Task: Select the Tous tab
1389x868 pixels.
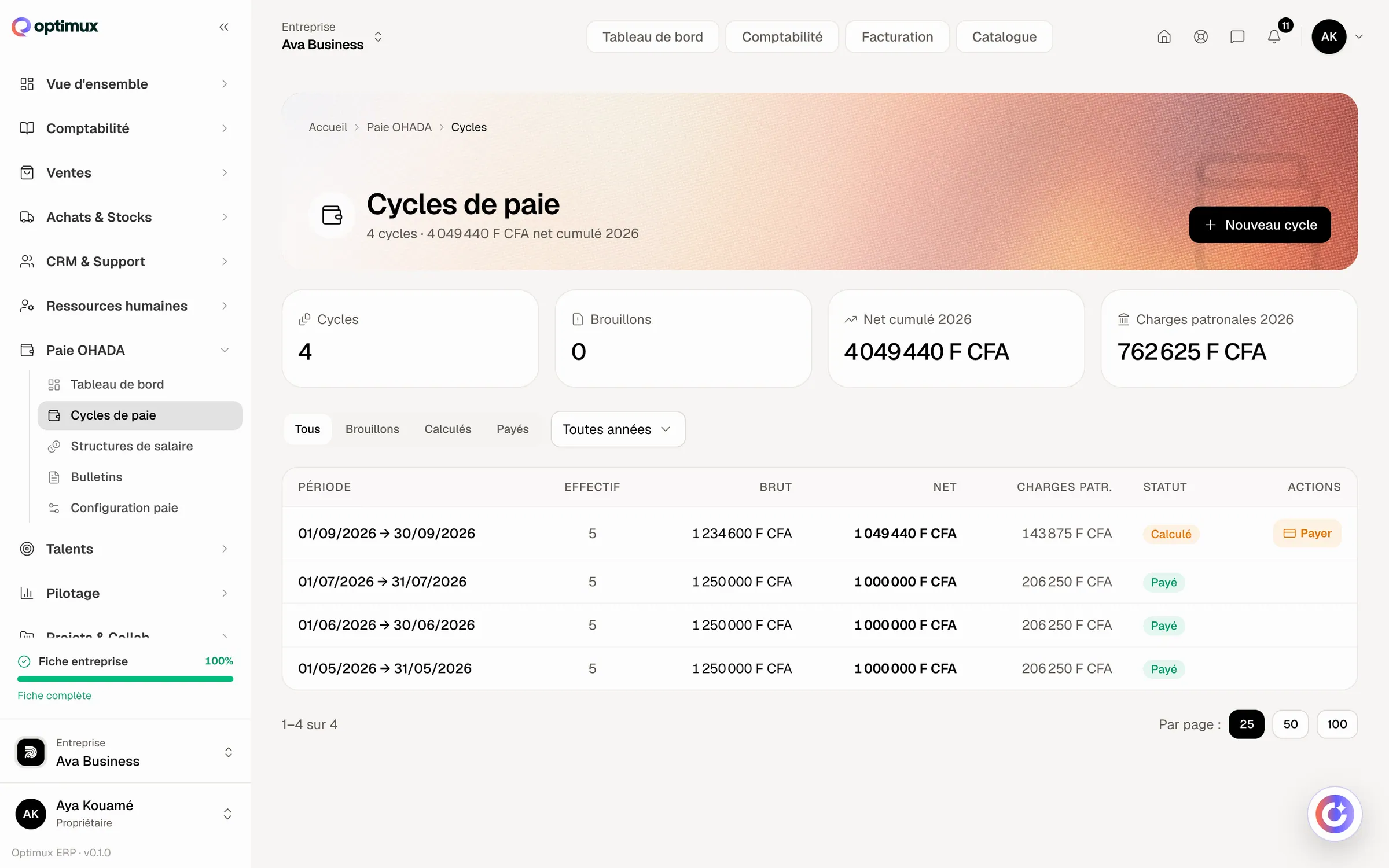Action: [307, 429]
